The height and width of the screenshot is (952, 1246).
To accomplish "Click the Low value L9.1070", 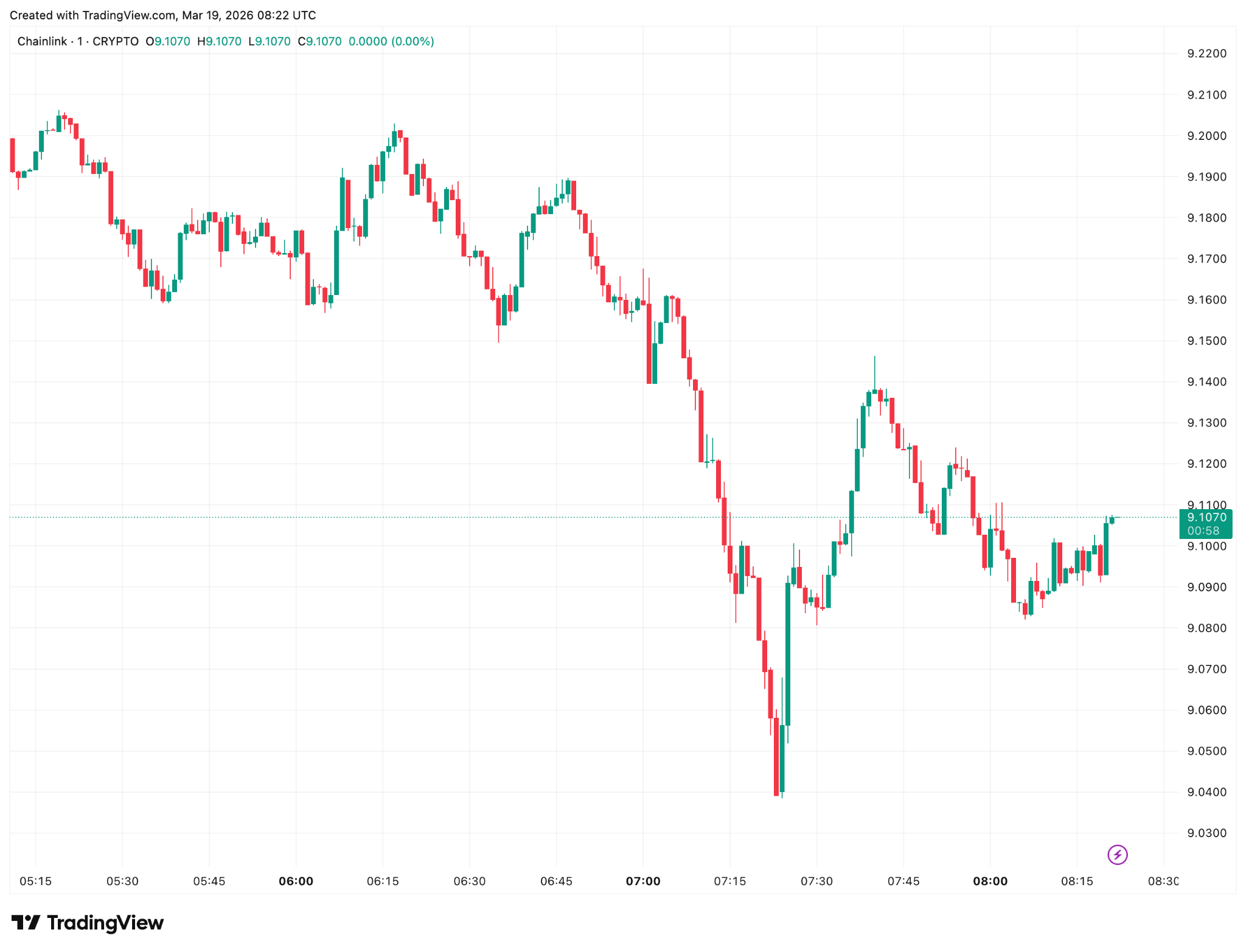I will [x=270, y=41].
